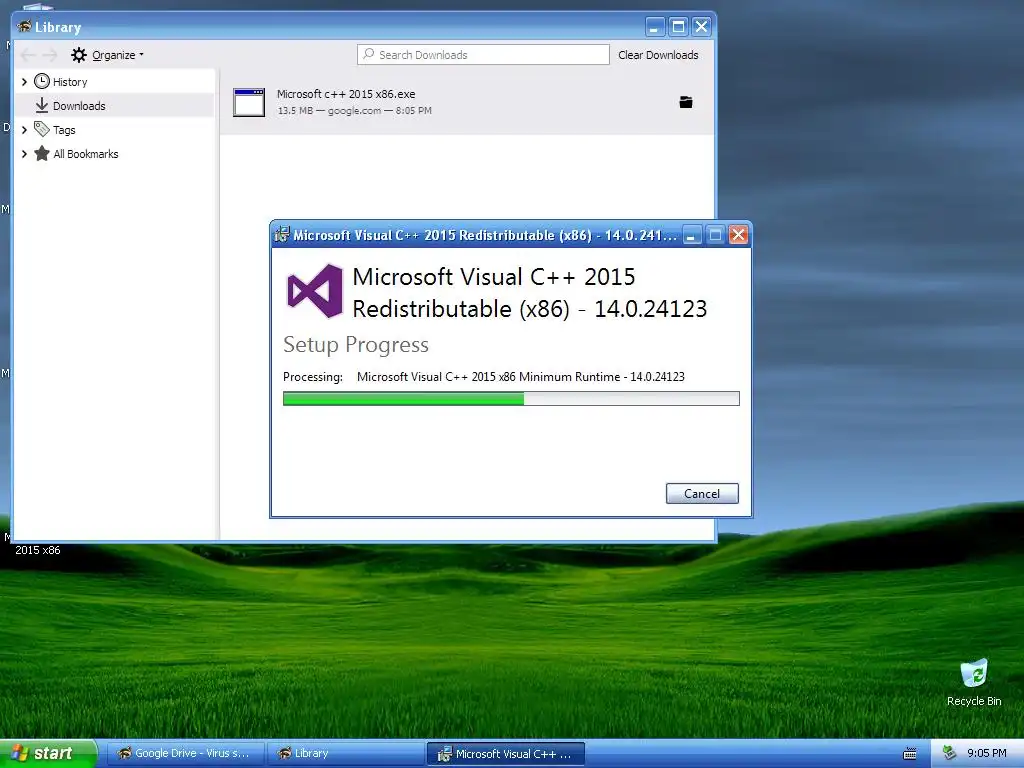The width and height of the screenshot is (1024, 768).
Task: Expand the Tags tree node
Action: (24, 130)
